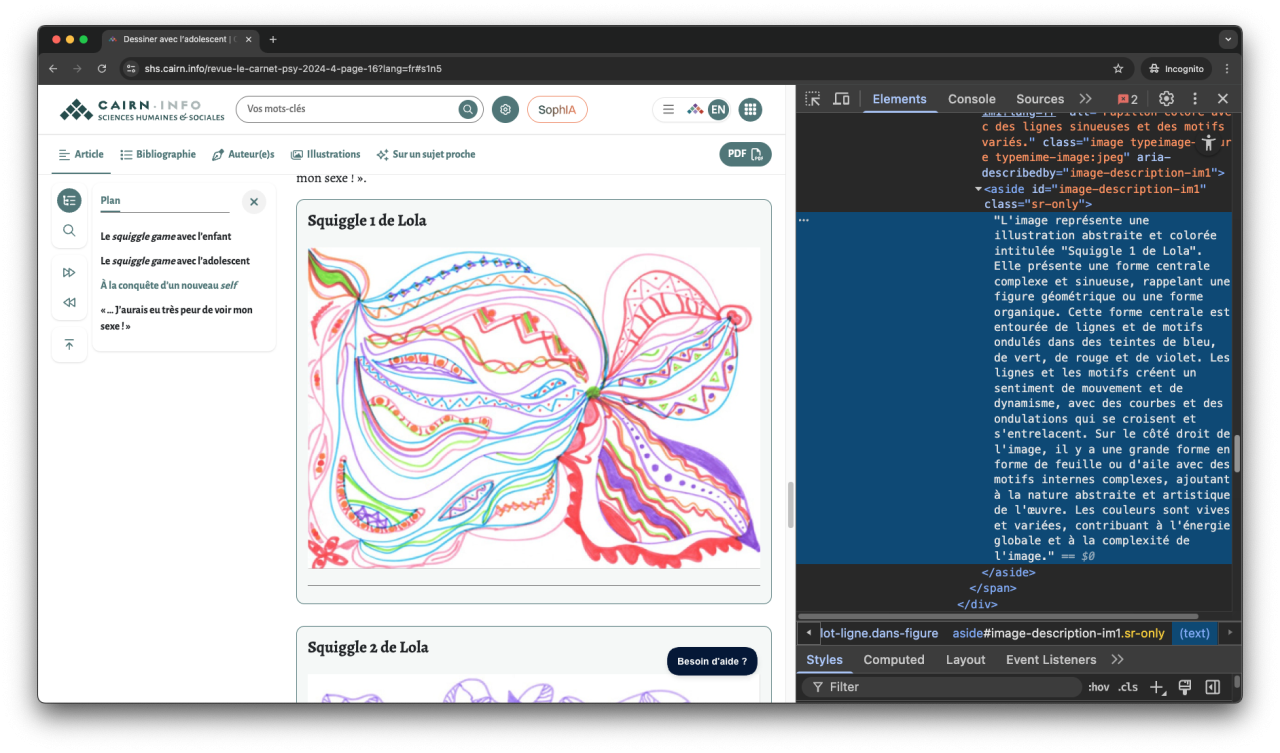
Task: Click the fast-forward next-section icon
Action: point(69,271)
